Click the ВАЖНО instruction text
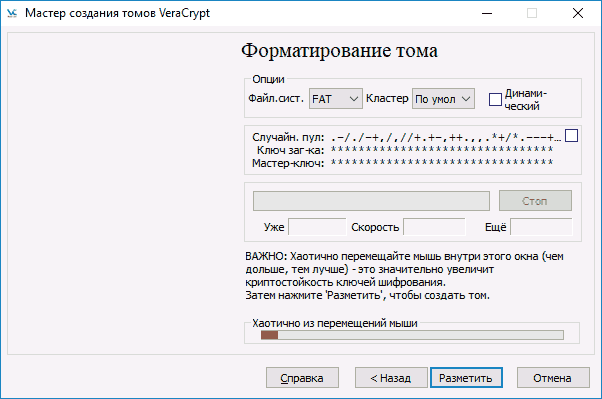 pos(405,276)
